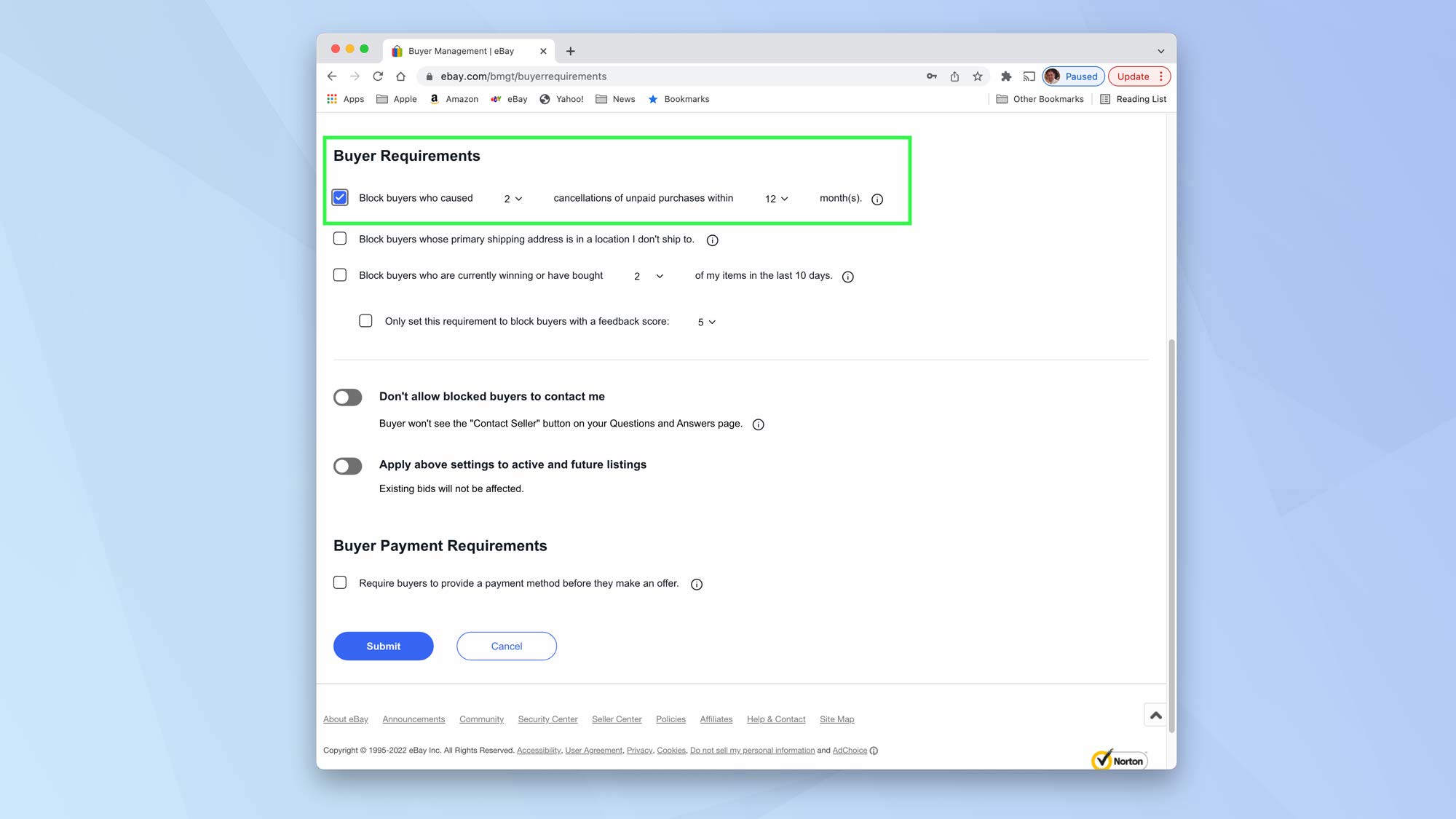Image resolution: width=1456 pixels, height=819 pixels.
Task: Enable the unpaid cancellations buyer block checkbox
Action: coord(340,197)
